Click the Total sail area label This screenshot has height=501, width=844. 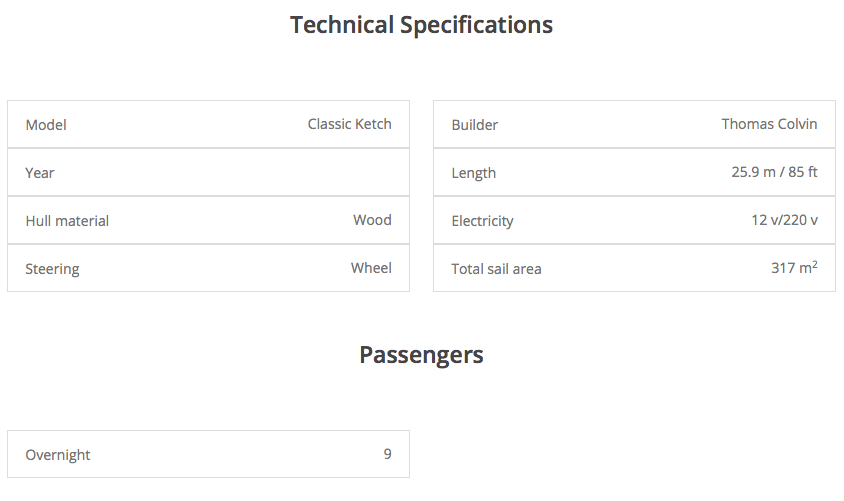(496, 269)
